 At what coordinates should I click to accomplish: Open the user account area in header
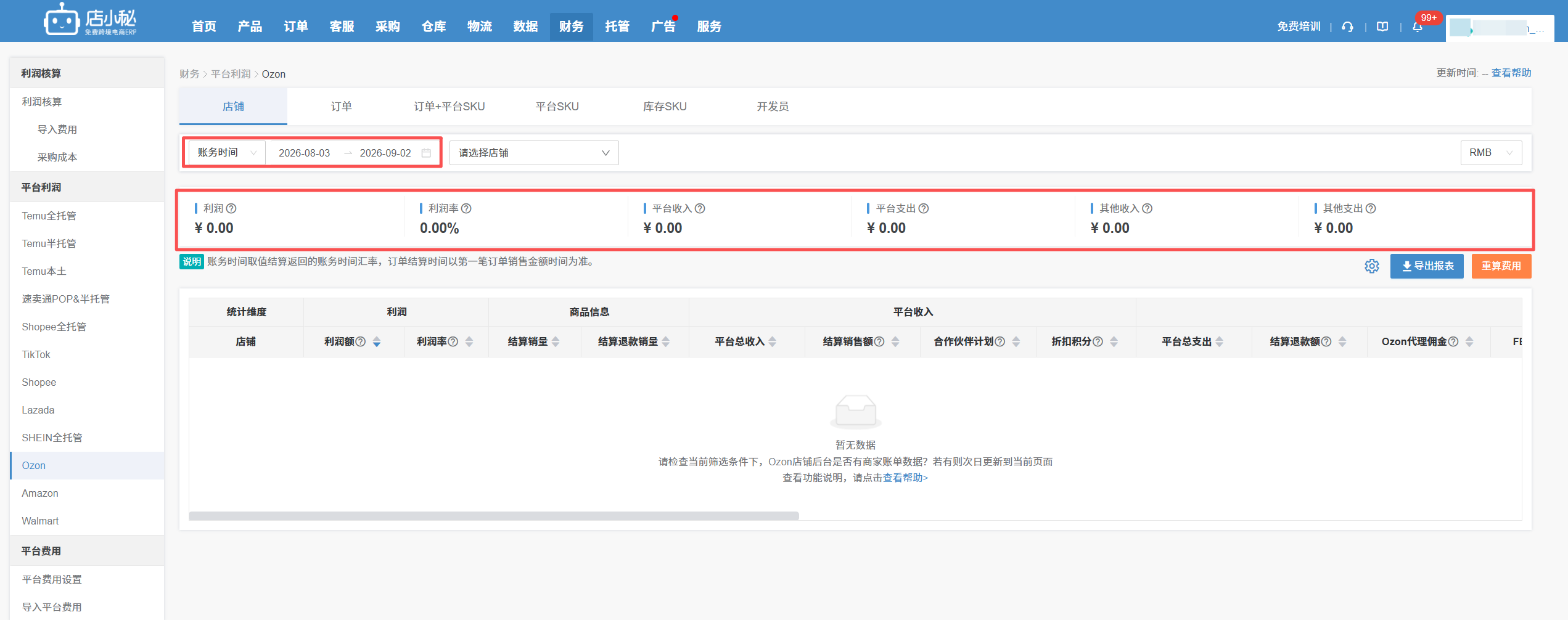point(1500,28)
